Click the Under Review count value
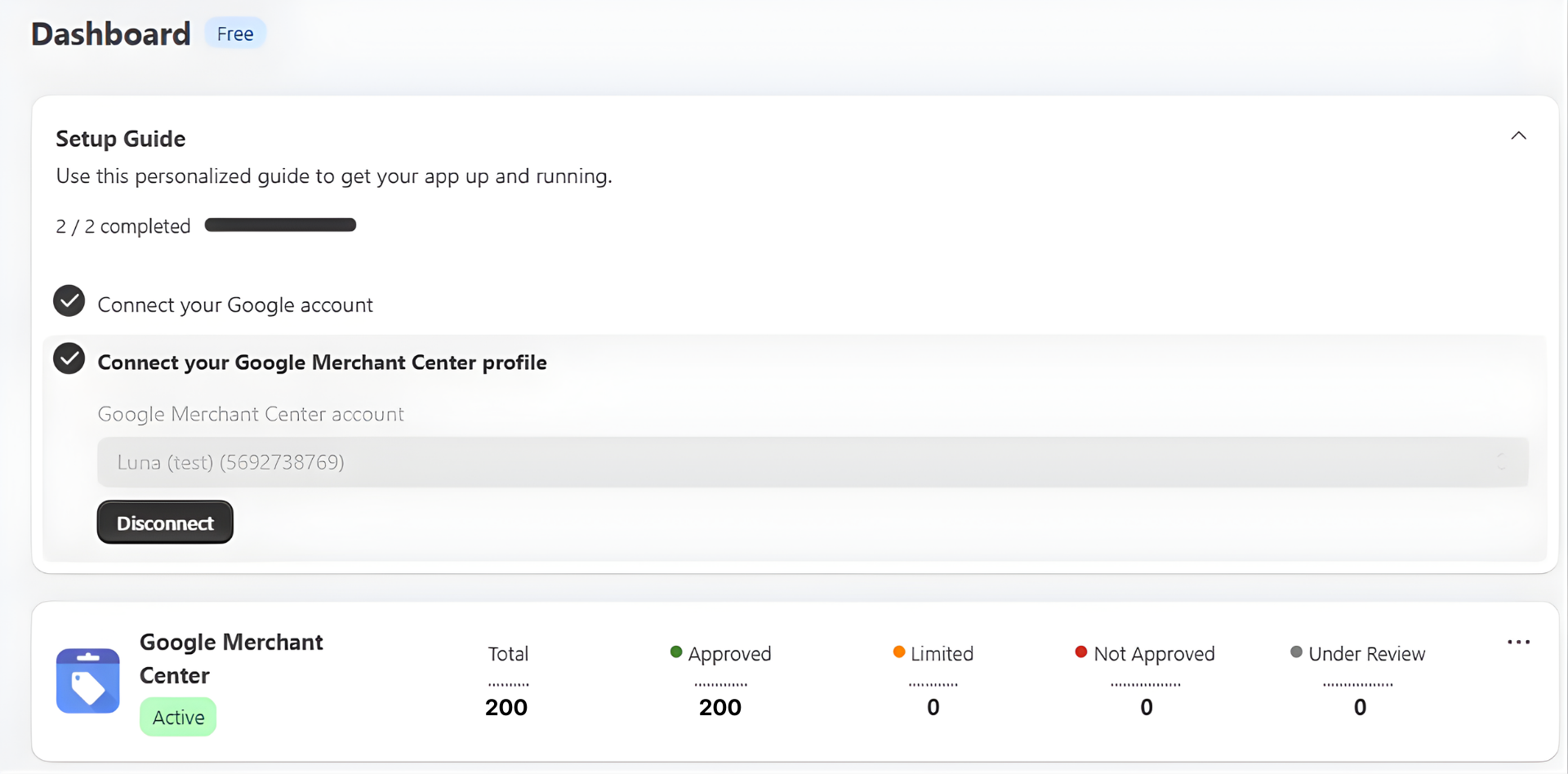Image resolution: width=1568 pixels, height=774 pixels. 1360,707
